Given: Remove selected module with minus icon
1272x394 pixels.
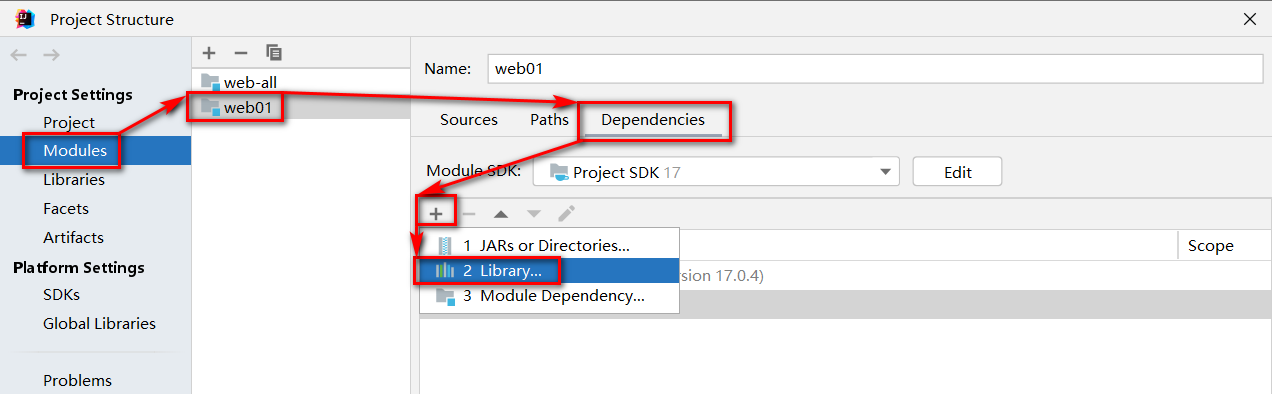Looking at the screenshot, I should [x=240, y=52].
